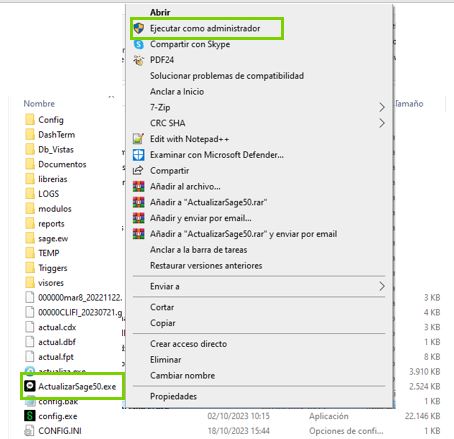Image resolution: width=454 pixels, height=439 pixels.
Task: Choose Restaurar versiones anteriores
Action: click(x=206, y=265)
